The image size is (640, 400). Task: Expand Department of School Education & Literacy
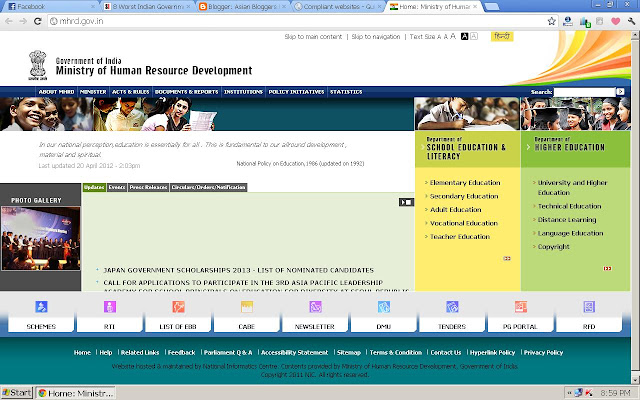466,148
